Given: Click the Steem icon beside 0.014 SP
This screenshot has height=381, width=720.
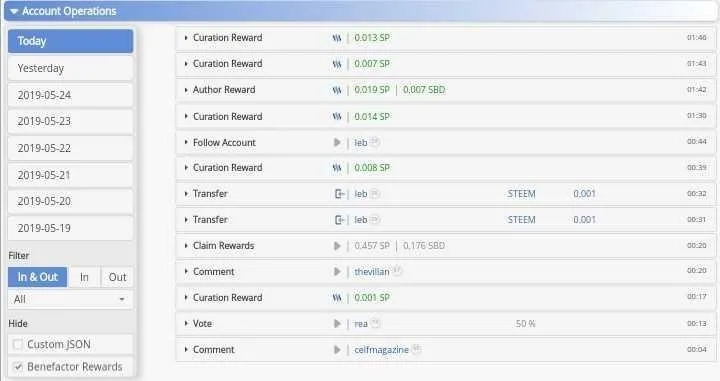Looking at the screenshot, I should click(337, 117).
